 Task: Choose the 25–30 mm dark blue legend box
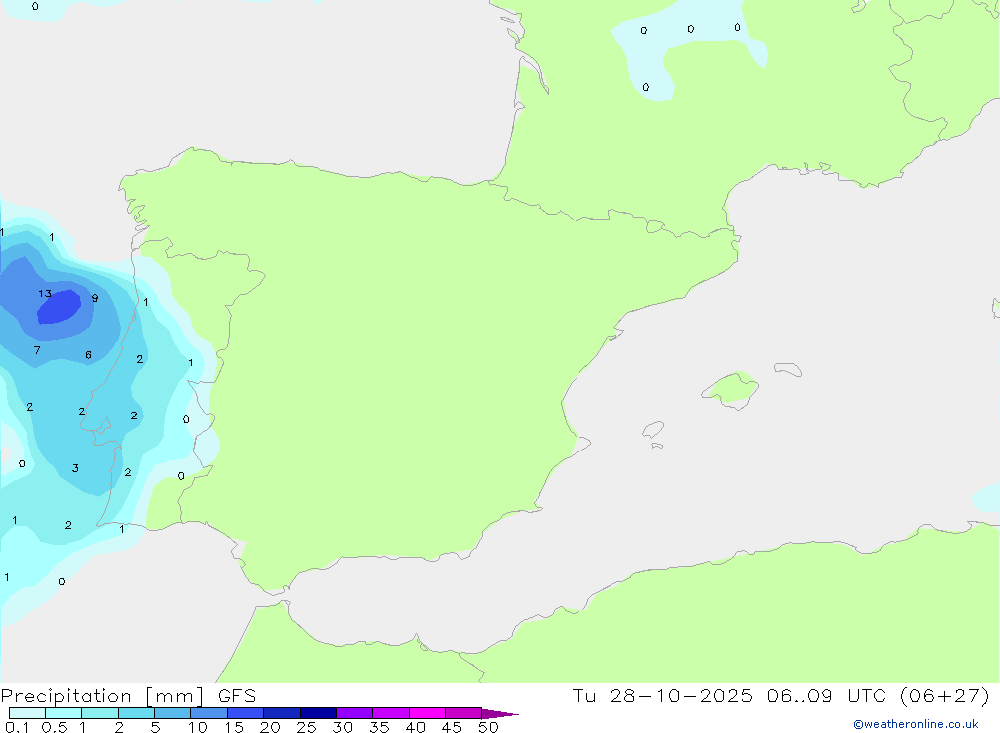[x=318, y=713]
